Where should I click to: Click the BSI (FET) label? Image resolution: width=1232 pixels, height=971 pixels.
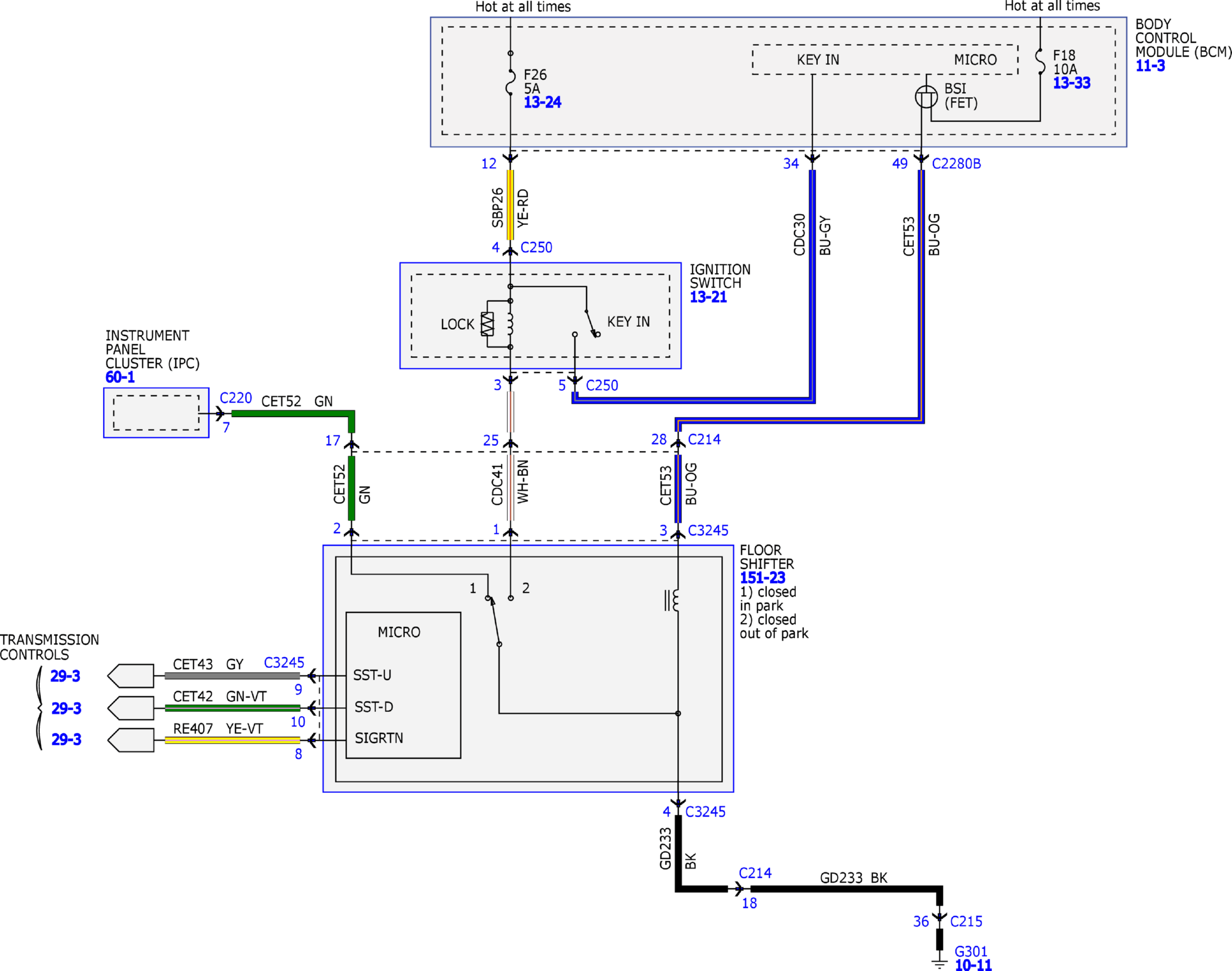pyautogui.click(x=961, y=96)
